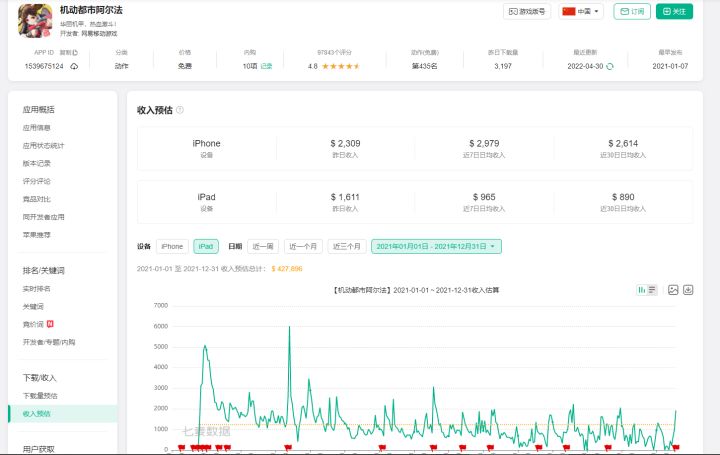720x455 pixels.
Task: Click the star rating icons beside 4.8
Action: tap(341, 66)
